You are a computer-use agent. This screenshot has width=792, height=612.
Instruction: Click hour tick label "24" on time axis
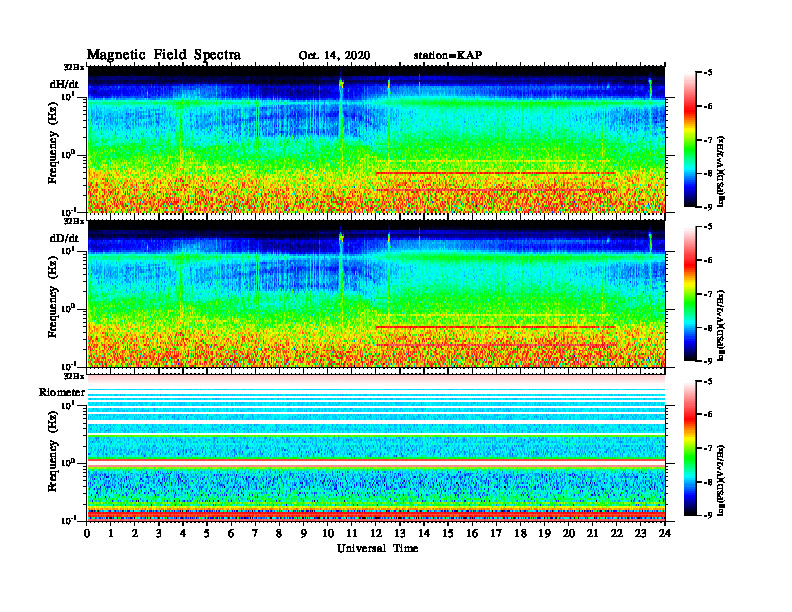click(664, 534)
